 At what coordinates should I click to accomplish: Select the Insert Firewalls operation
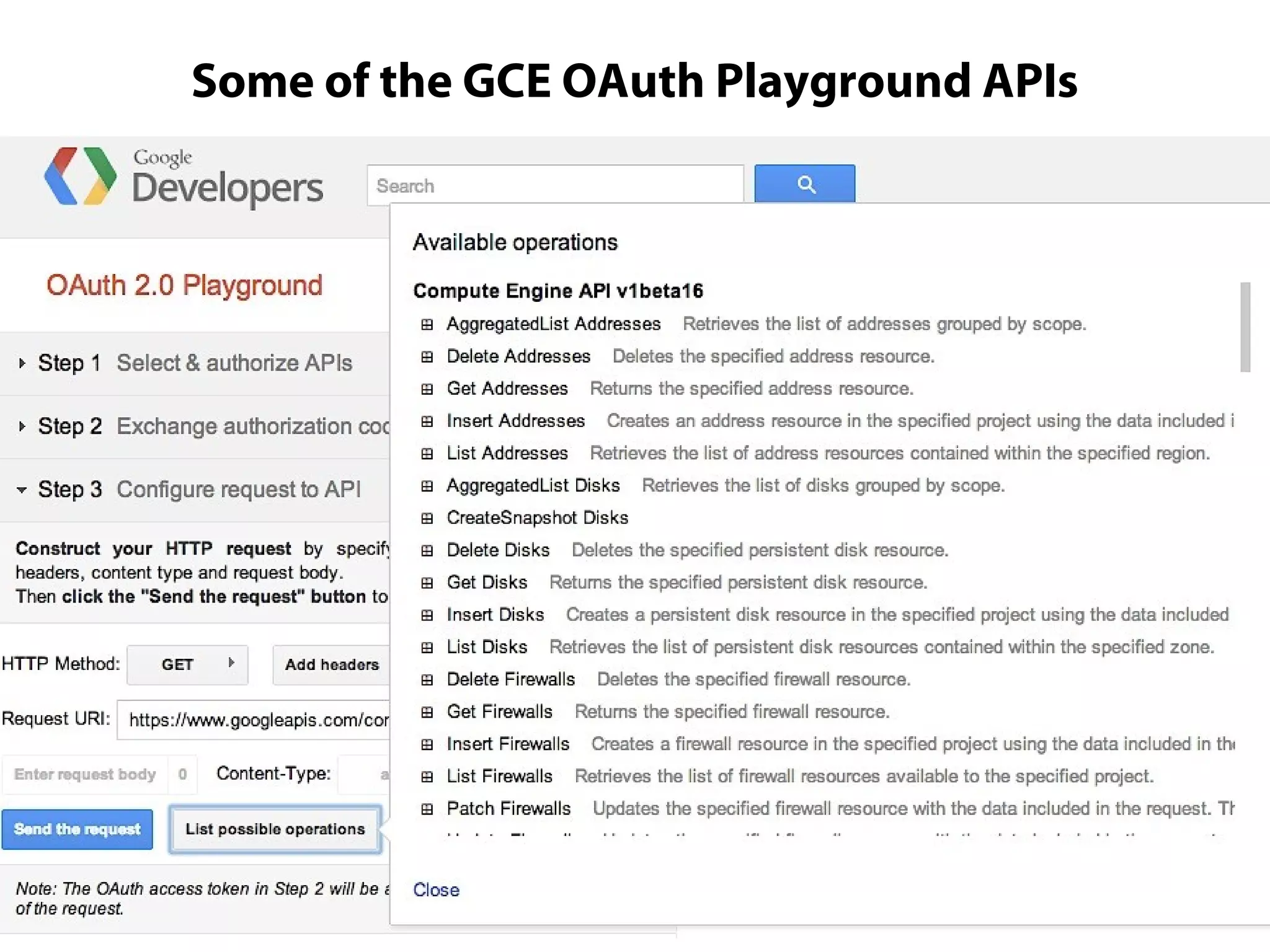point(508,744)
